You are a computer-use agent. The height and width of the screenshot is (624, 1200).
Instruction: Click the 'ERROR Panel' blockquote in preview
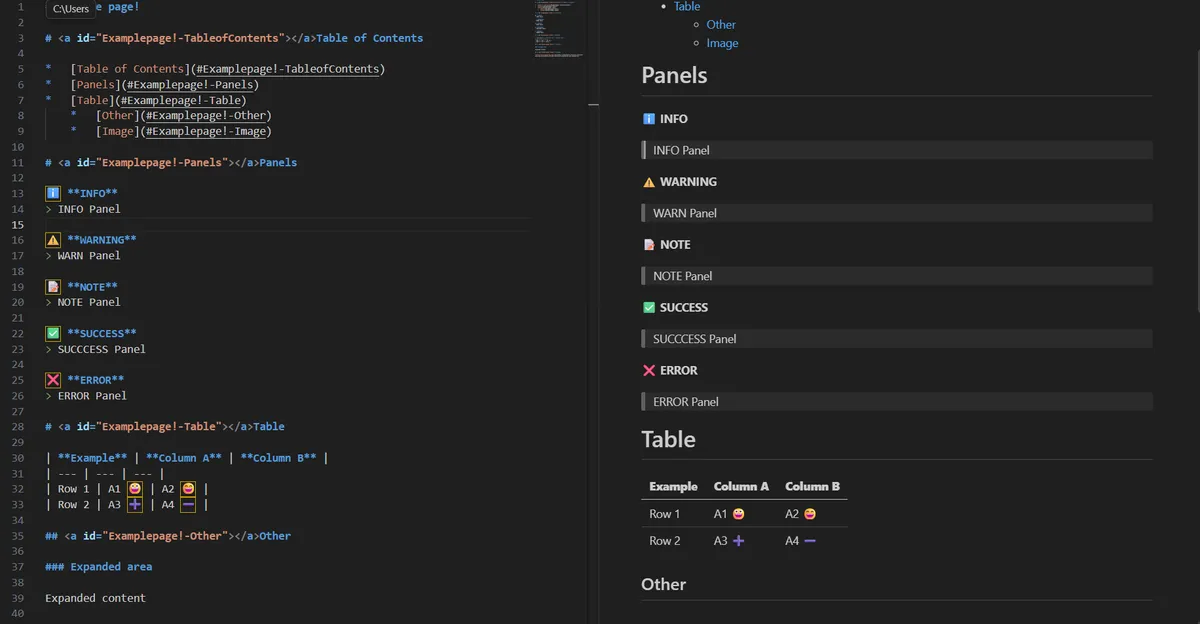tap(897, 402)
